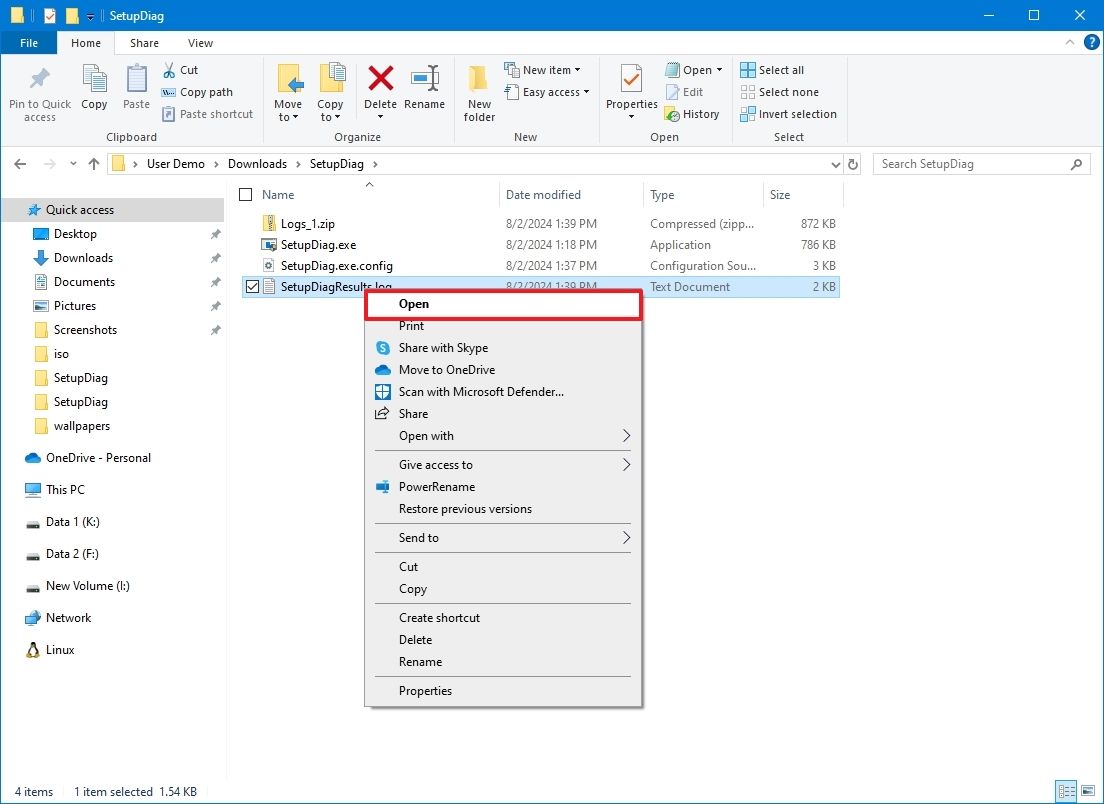Uncheck the SetupDiagResults.log checkbox

click(251, 287)
